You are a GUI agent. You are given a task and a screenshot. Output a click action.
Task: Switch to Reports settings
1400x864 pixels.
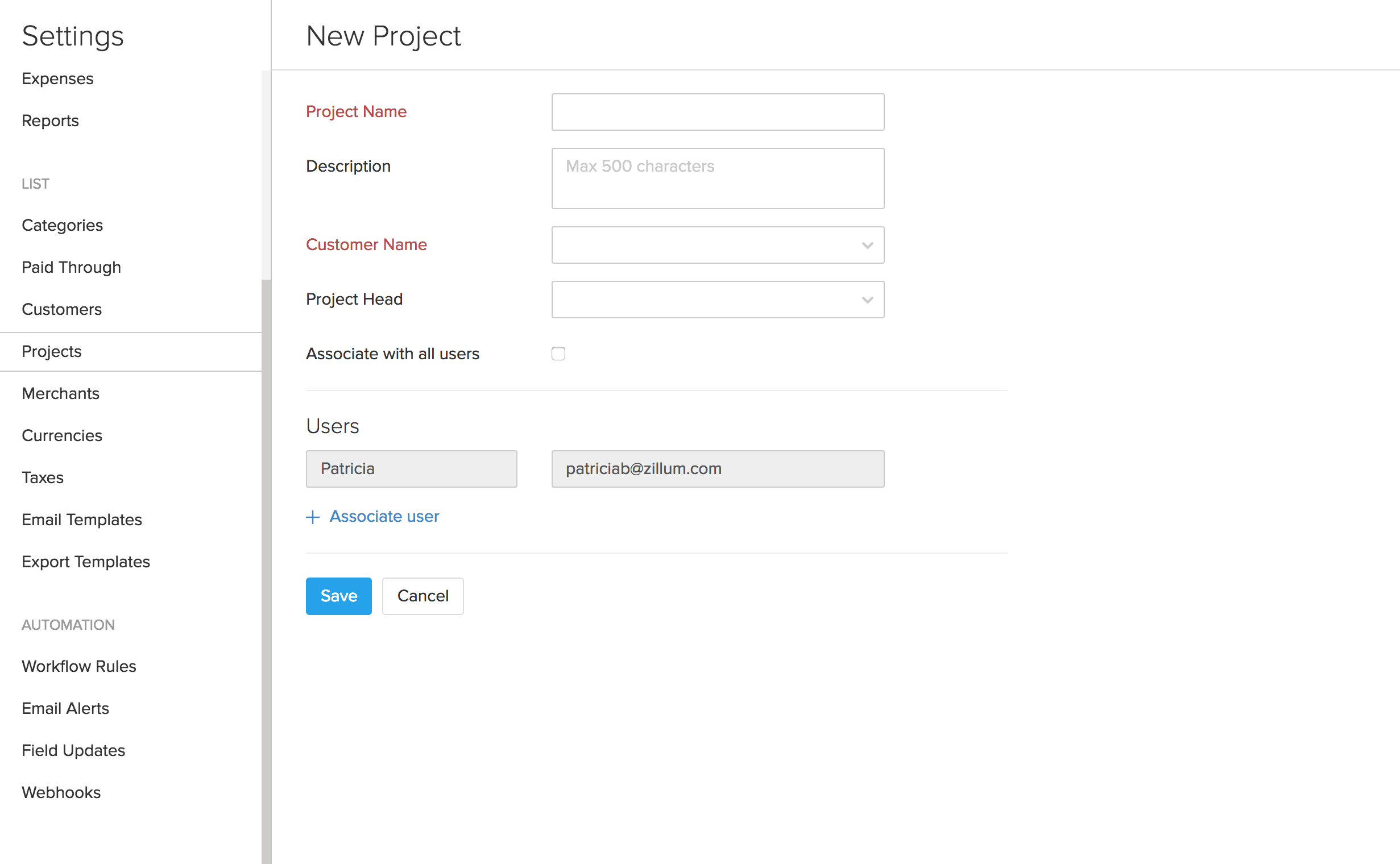(x=49, y=120)
